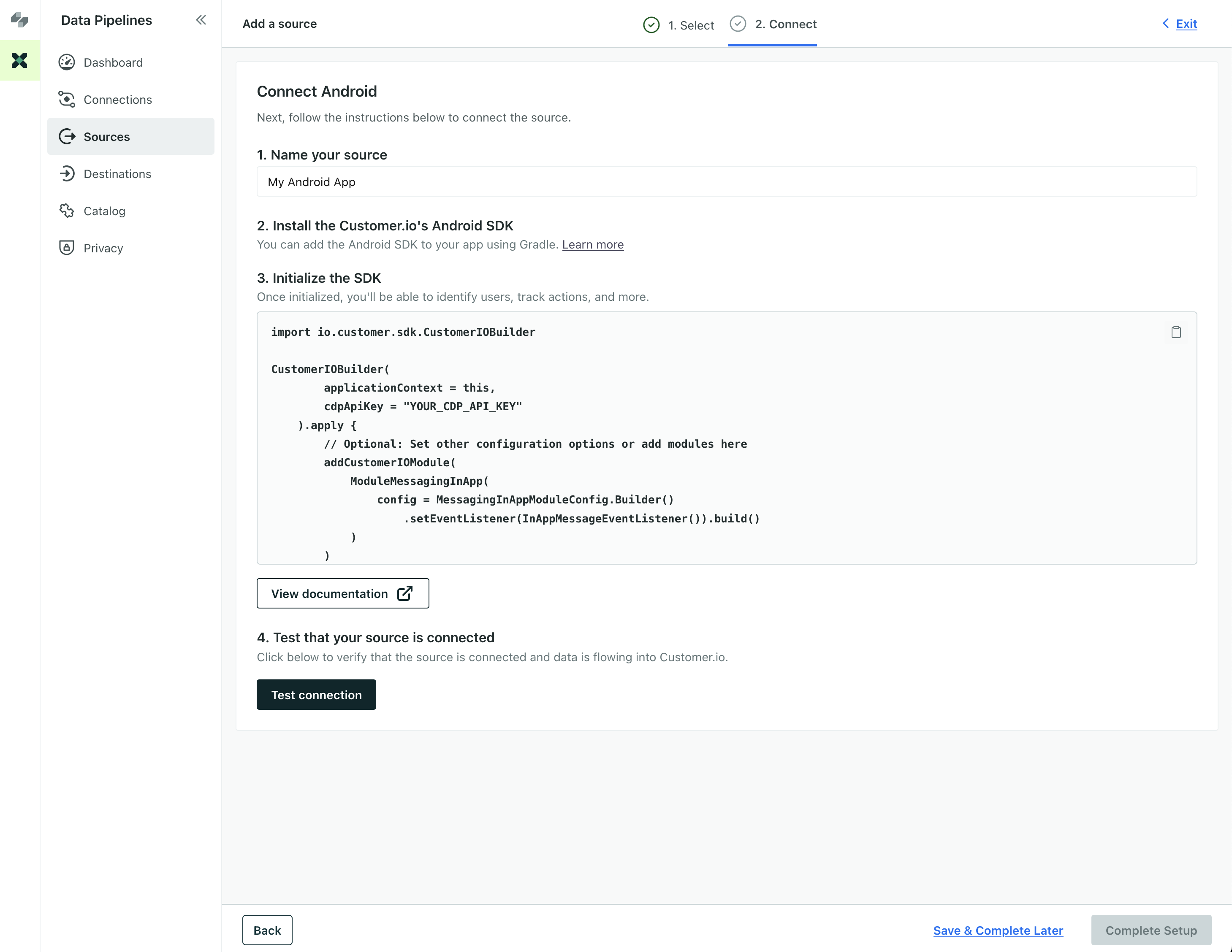
Task: Open the Catalog puzzle icon
Action: click(x=67, y=211)
